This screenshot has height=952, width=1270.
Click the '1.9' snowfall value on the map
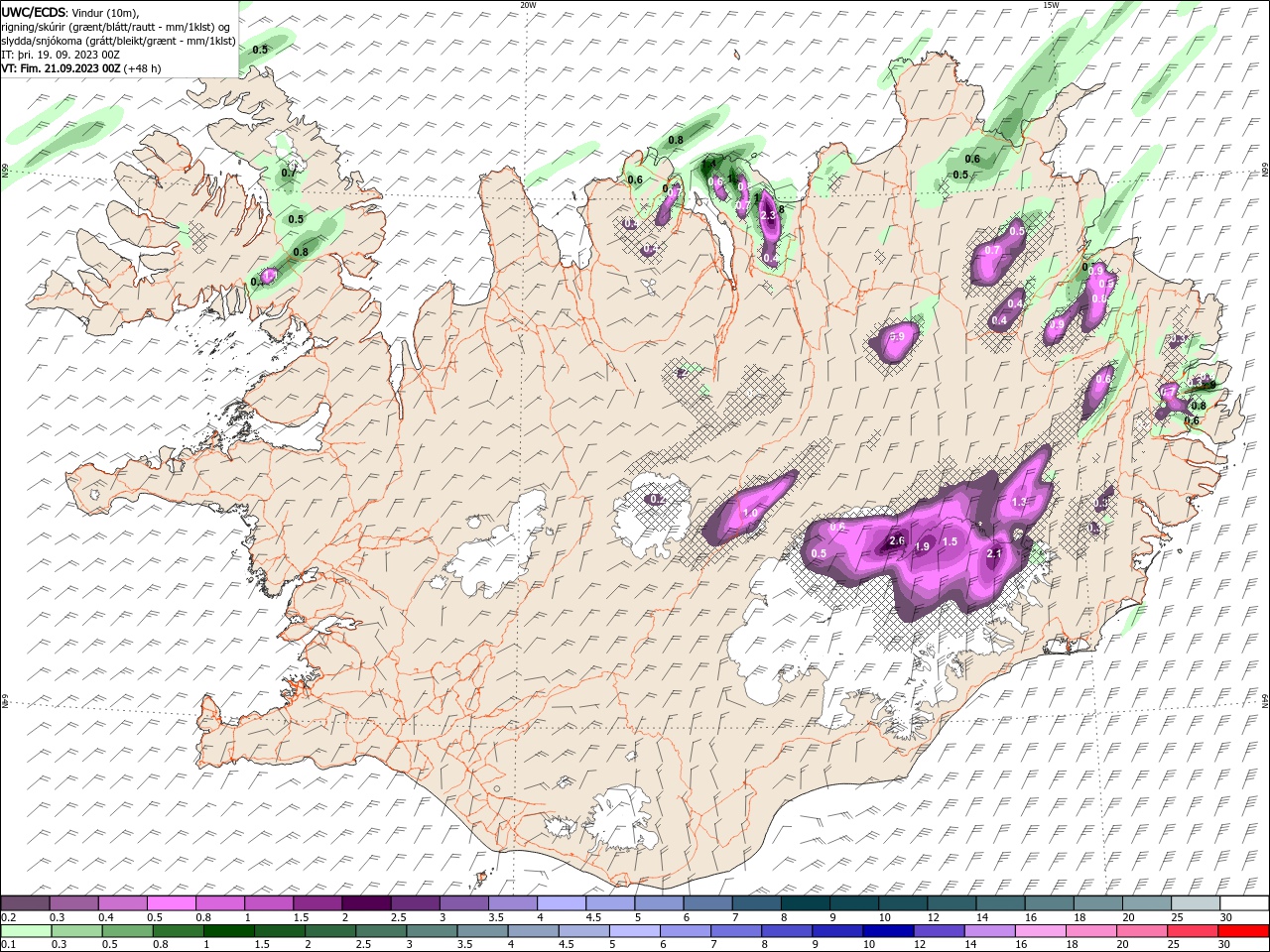point(922,546)
